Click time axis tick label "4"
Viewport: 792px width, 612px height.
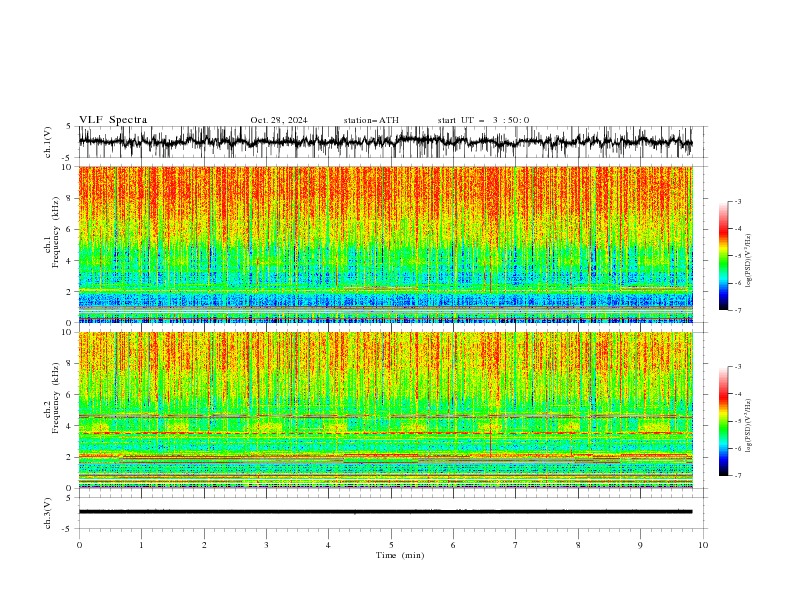[x=328, y=545]
